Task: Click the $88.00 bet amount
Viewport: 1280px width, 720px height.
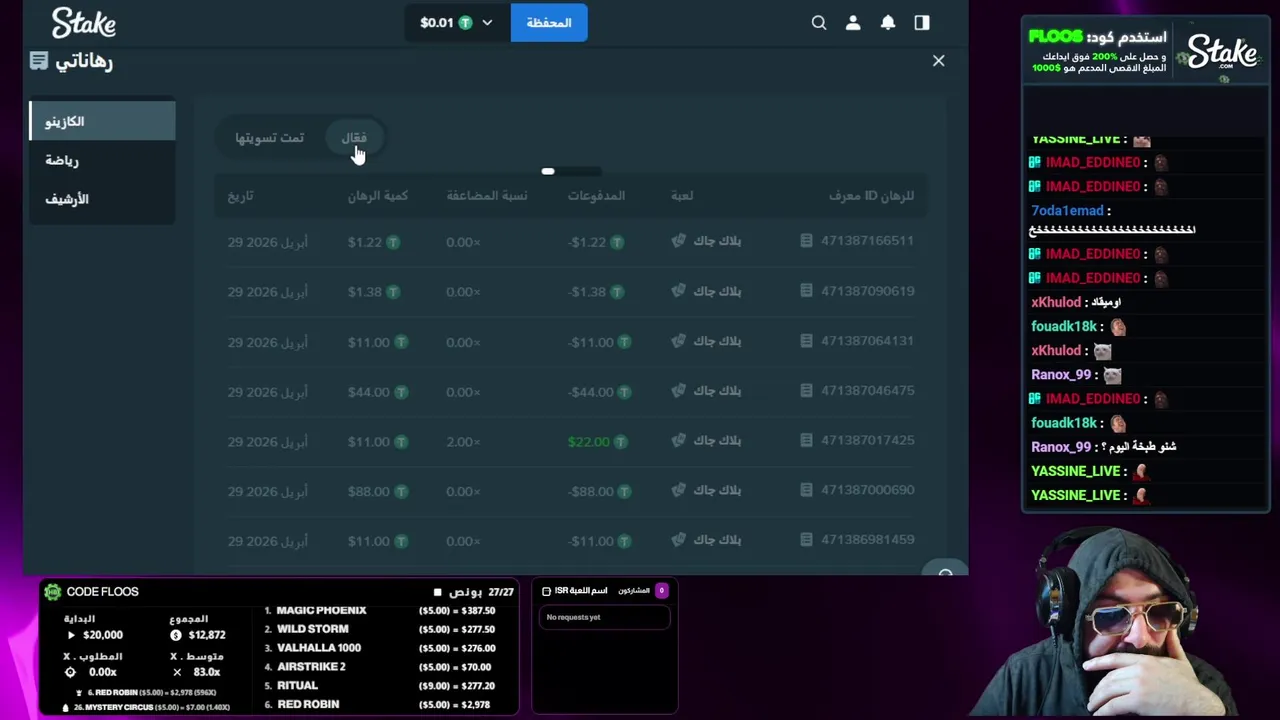Action: [x=369, y=492]
